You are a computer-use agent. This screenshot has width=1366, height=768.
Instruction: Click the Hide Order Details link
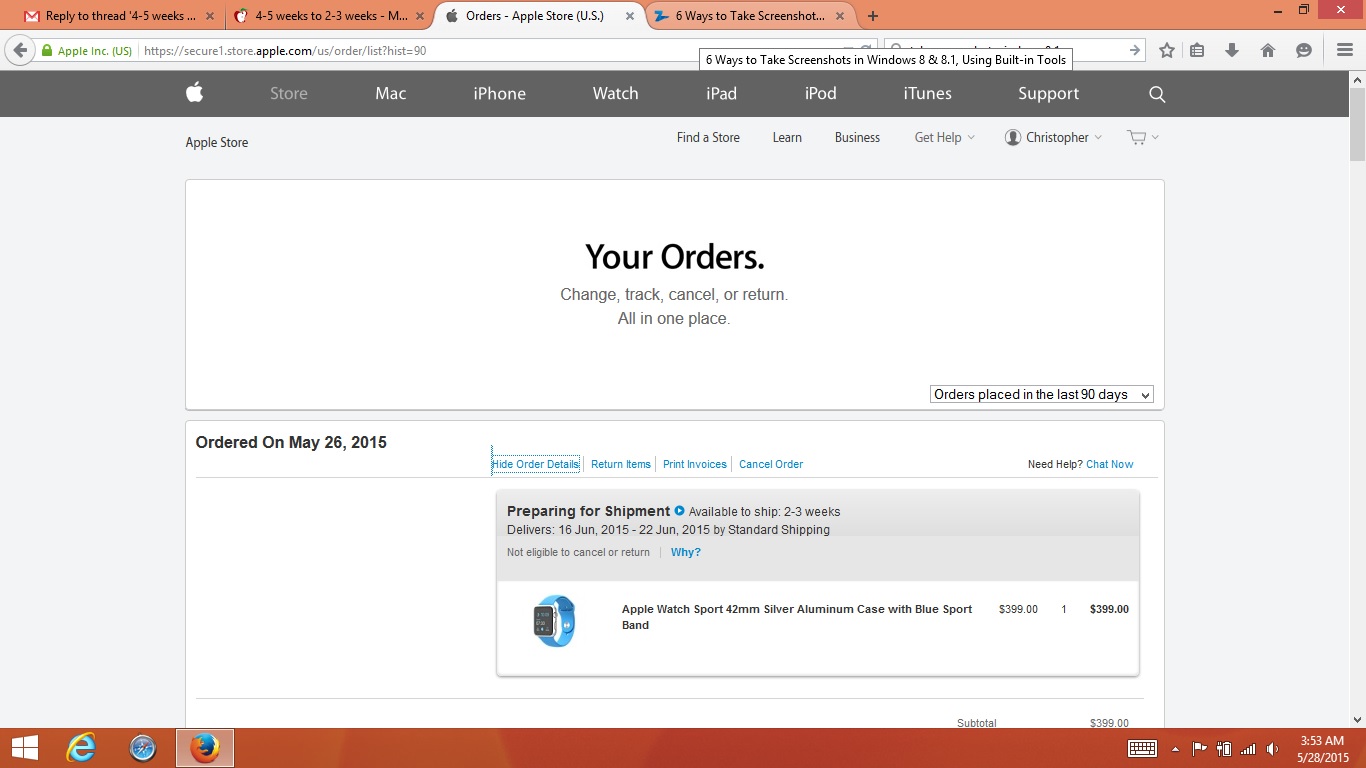[535, 464]
